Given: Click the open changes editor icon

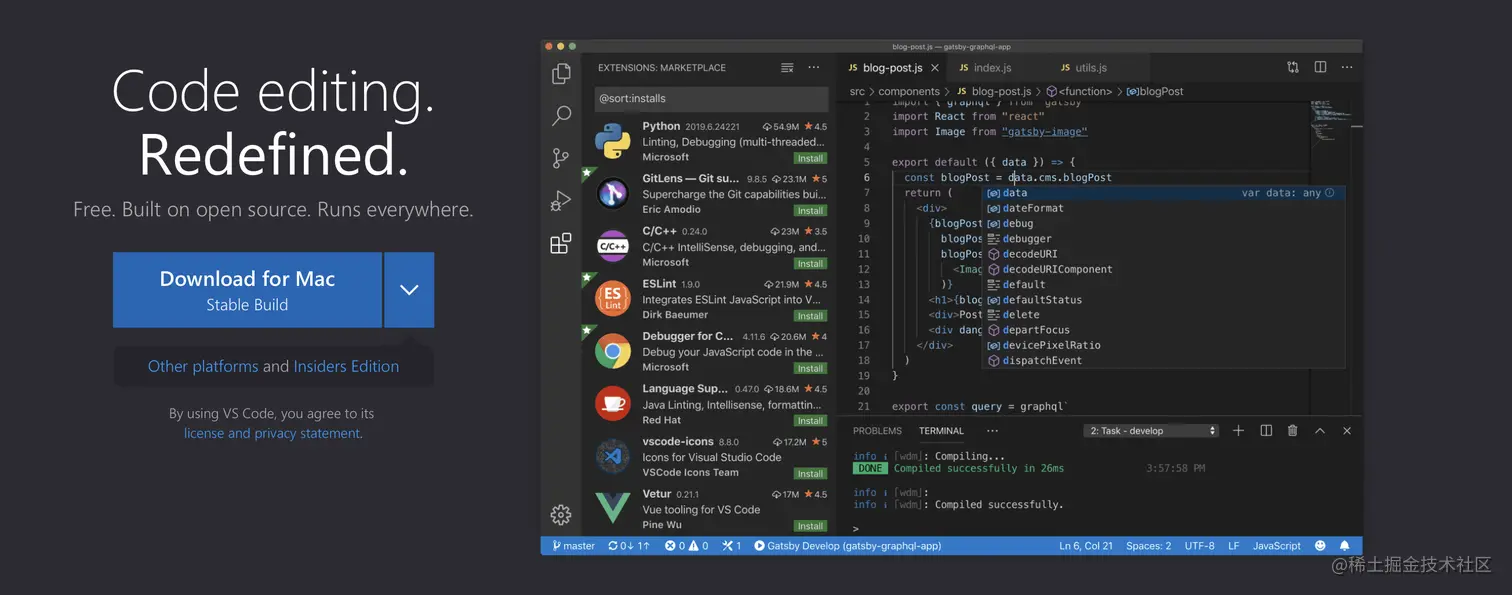Looking at the screenshot, I should 1293,67.
